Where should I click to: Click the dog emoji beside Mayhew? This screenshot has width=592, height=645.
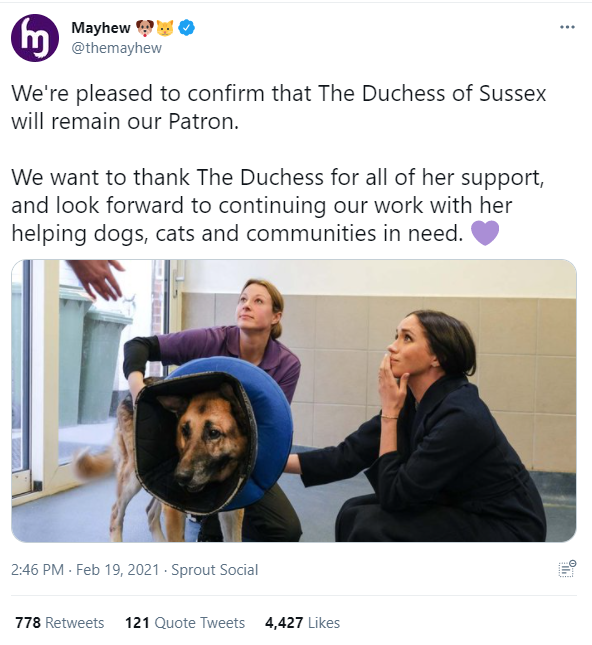click(x=145, y=28)
